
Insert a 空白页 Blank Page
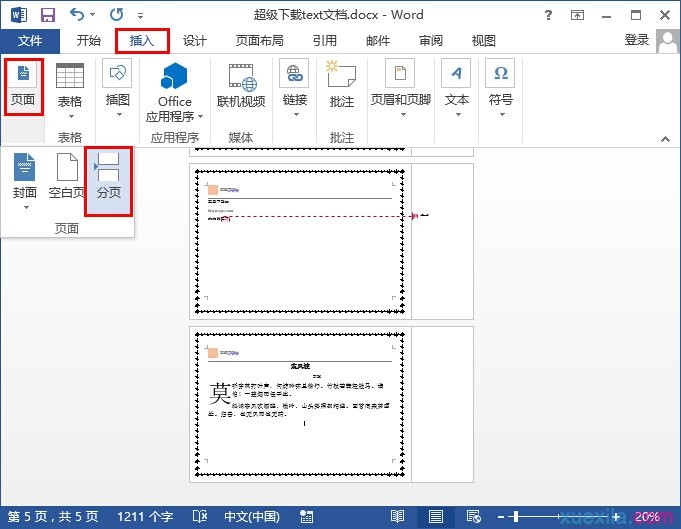(66, 176)
